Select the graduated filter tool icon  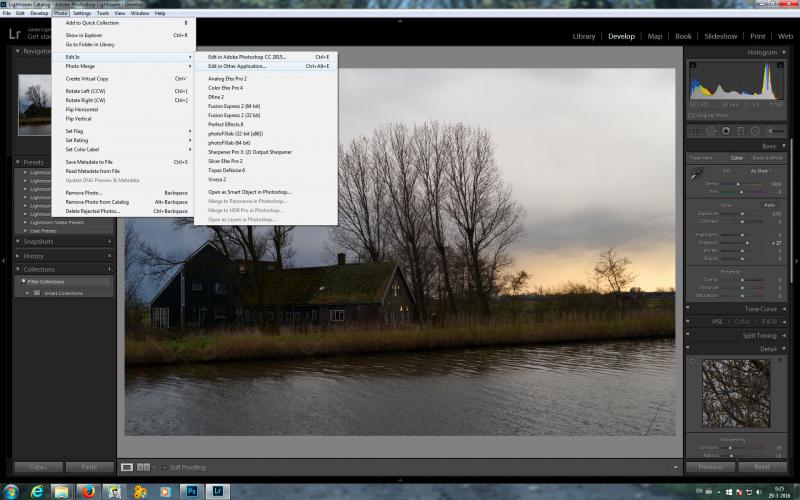(x=741, y=131)
